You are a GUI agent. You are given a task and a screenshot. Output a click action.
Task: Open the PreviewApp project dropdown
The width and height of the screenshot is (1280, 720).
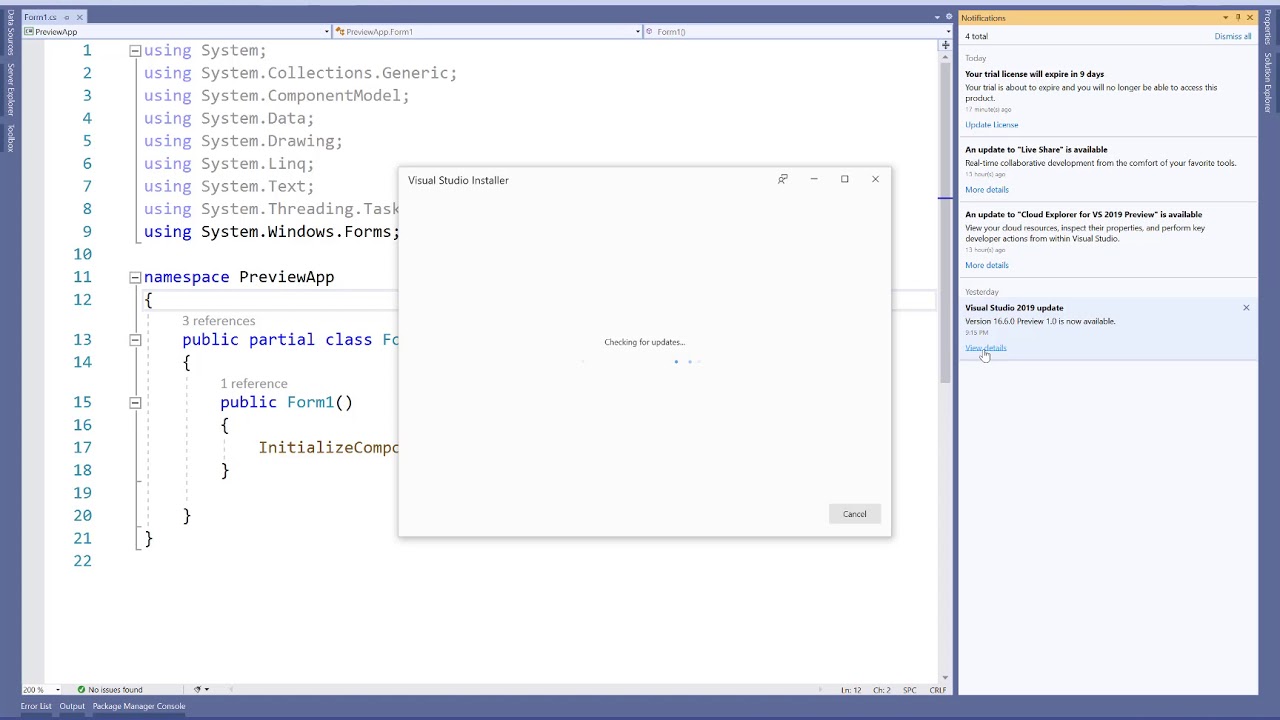tap(327, 32)
